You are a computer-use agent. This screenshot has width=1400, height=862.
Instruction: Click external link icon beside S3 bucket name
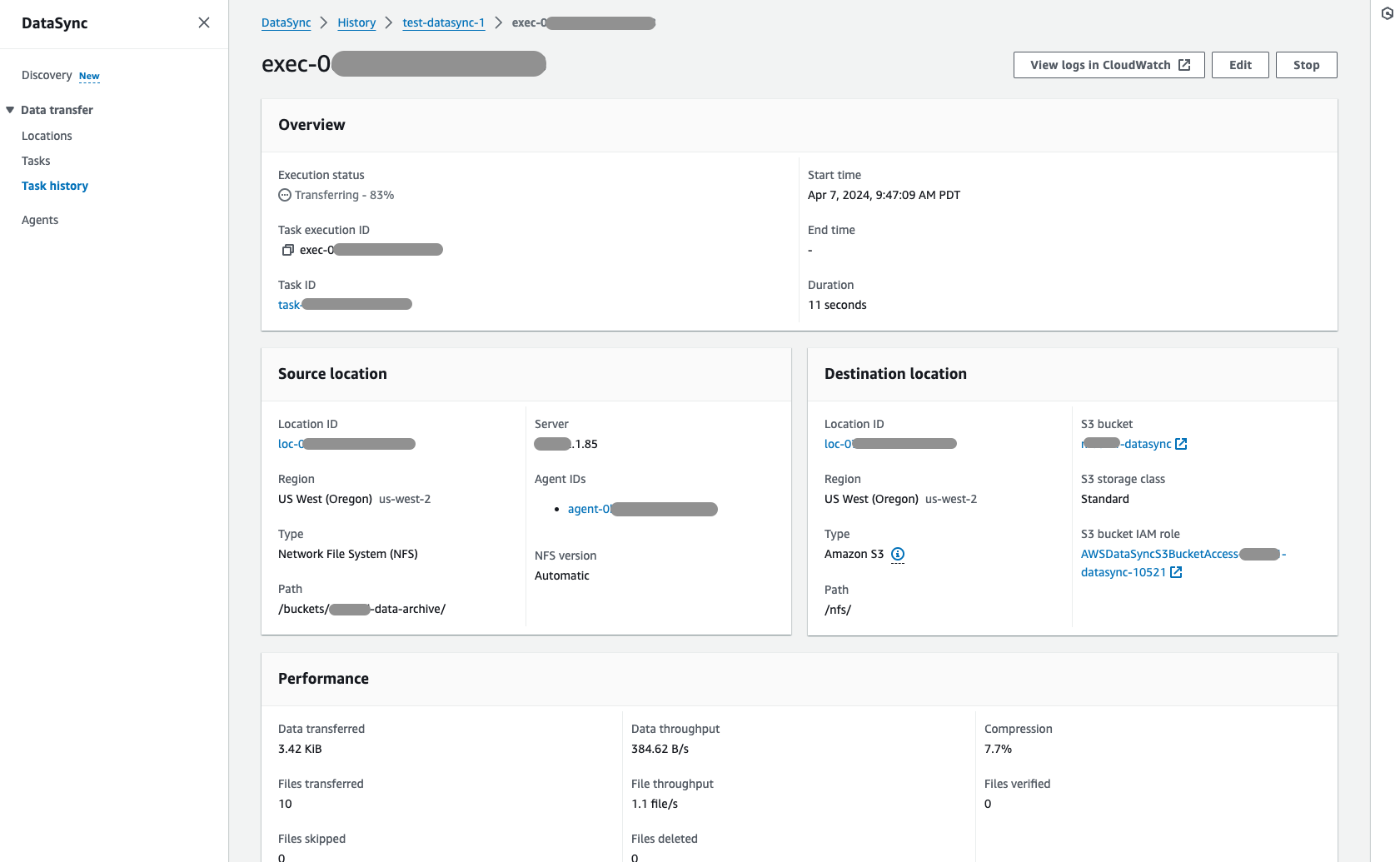[x=1181, y=444]
